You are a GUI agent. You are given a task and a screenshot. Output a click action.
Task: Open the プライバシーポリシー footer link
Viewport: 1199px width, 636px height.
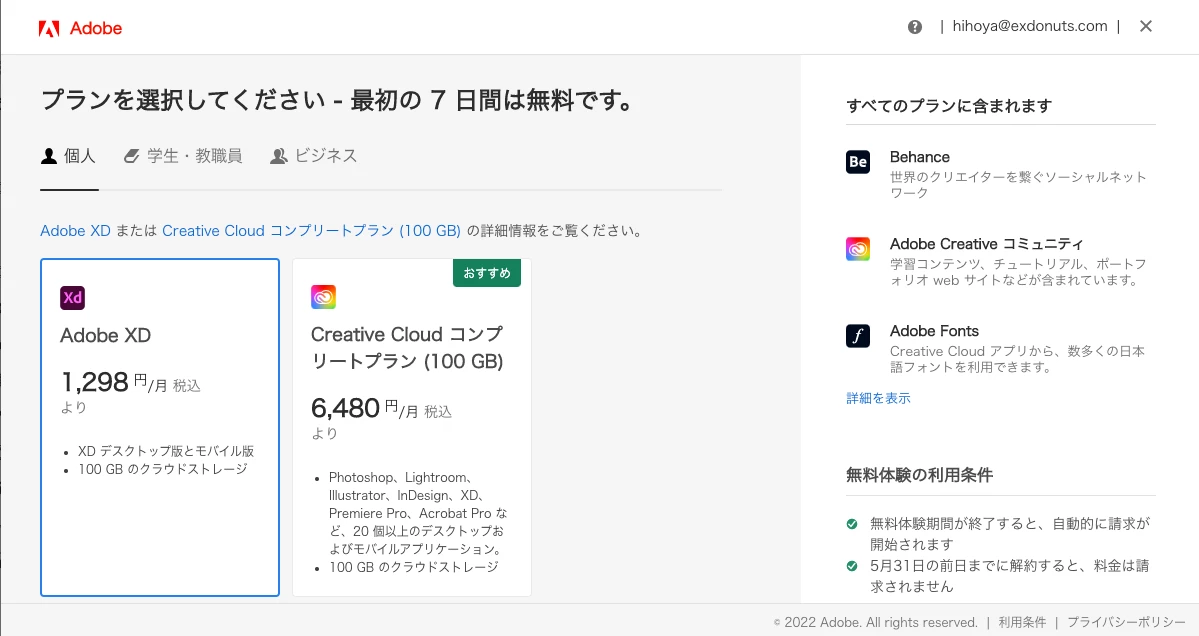1126,622
